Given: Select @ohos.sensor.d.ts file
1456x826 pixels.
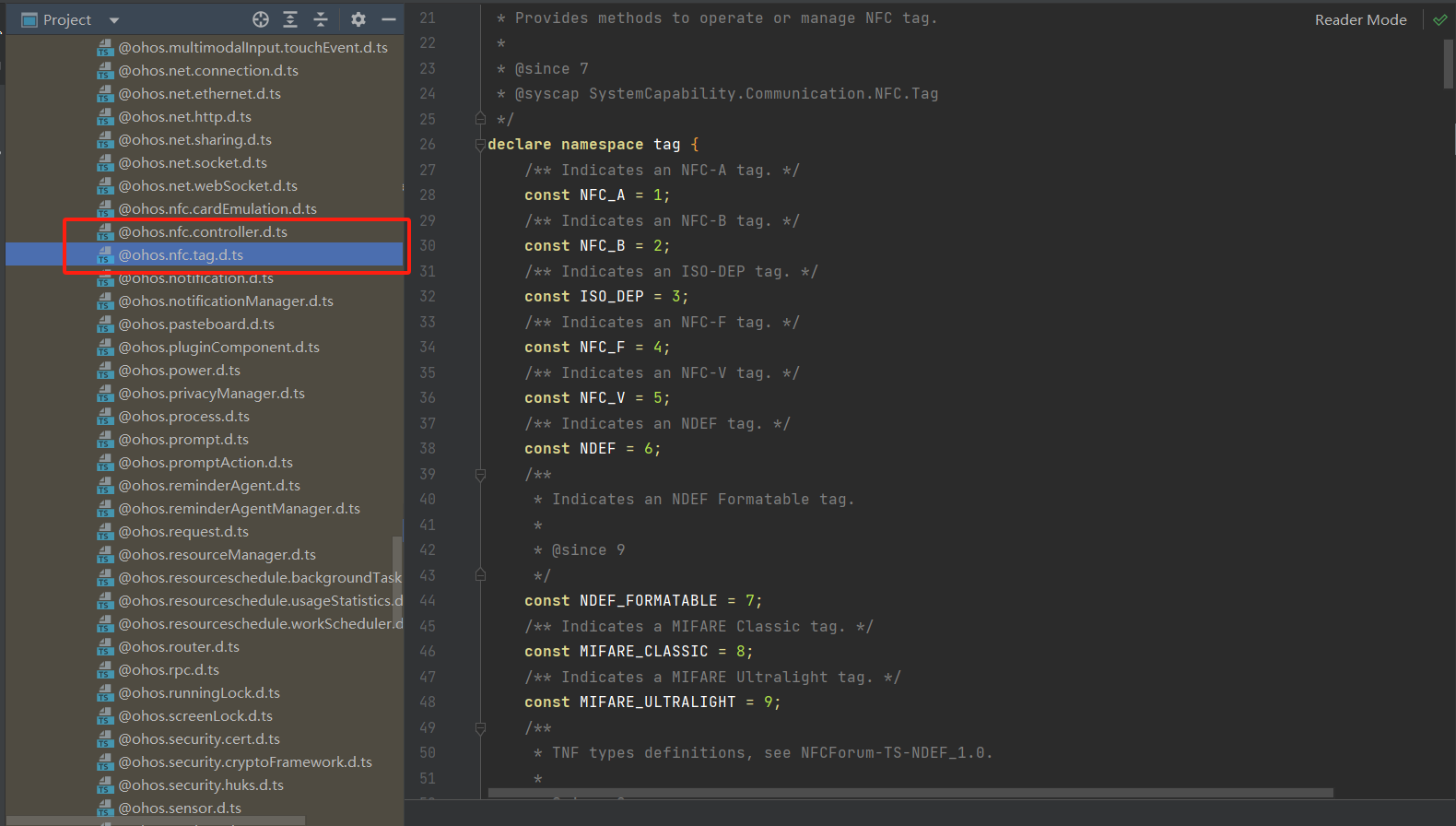Looking at the screenshot, I should point(180,808).
